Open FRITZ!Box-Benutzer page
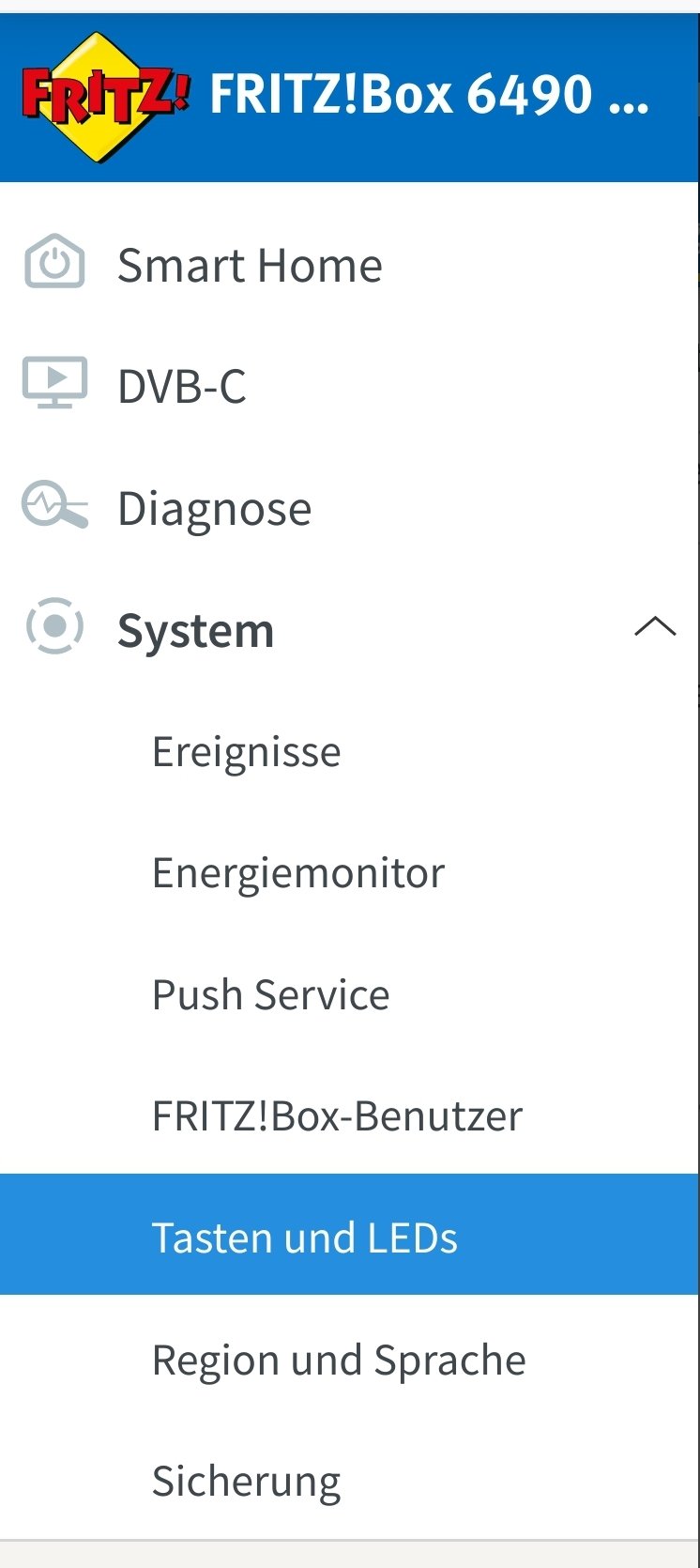The image size is (700, 1568). pyautogui.click(x=349, y=1115)
